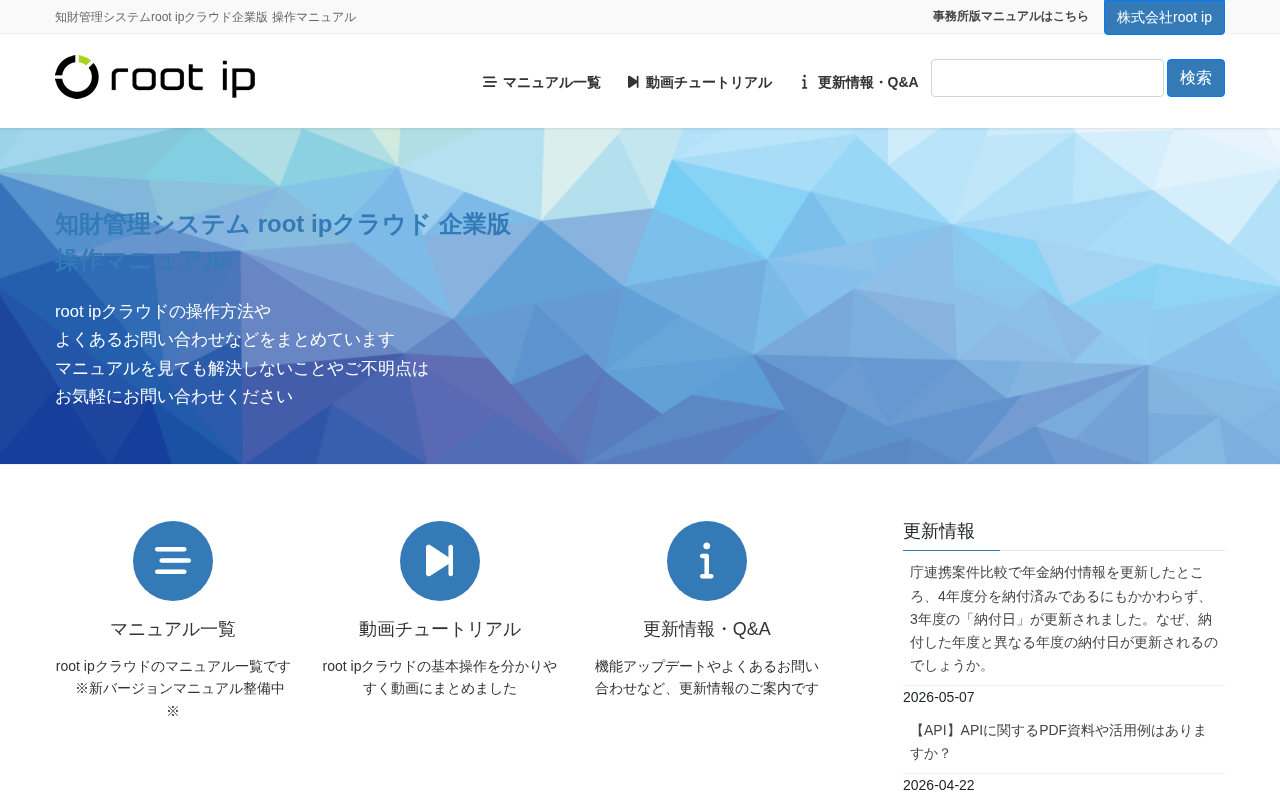Image resolution: width=1280 pixels, height=800 pixels.
Task: Click the root ip logo
Action: tap(155, 77)
